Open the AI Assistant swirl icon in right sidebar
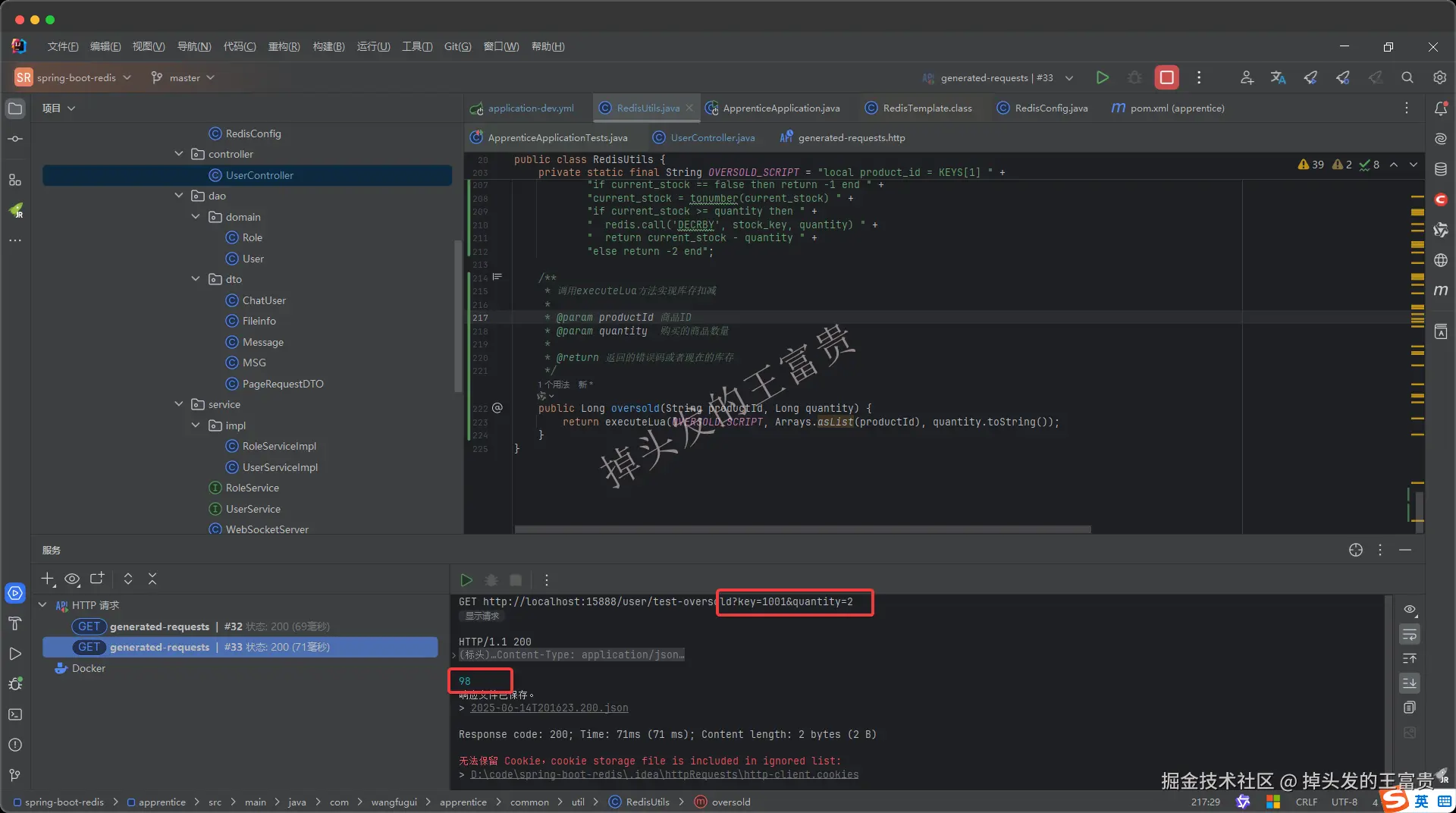This screenshot has width=1456, height=813. point(1441,139)
